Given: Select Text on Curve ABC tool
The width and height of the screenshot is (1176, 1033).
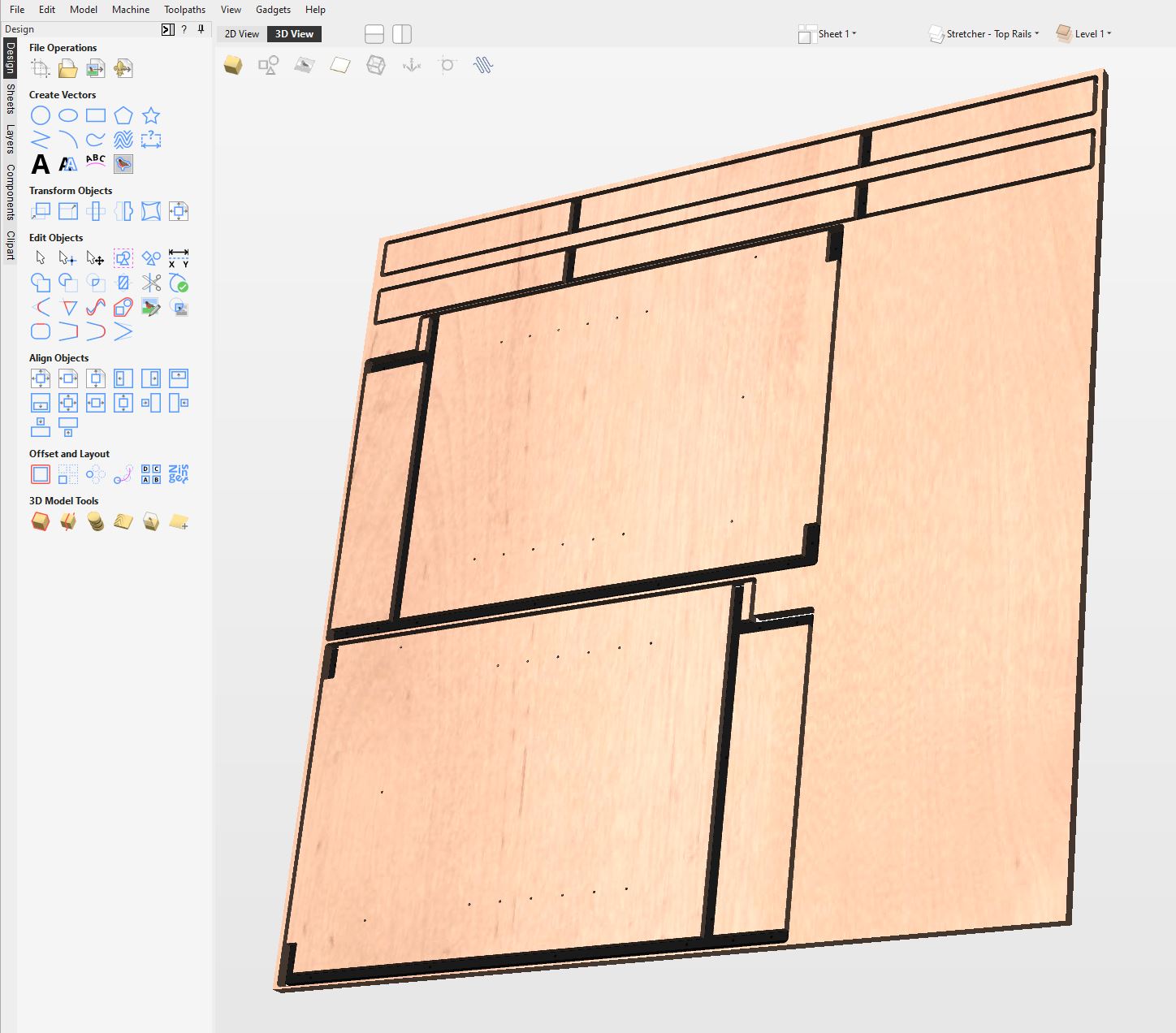Looking at the screenshot, I should (96, 161).
